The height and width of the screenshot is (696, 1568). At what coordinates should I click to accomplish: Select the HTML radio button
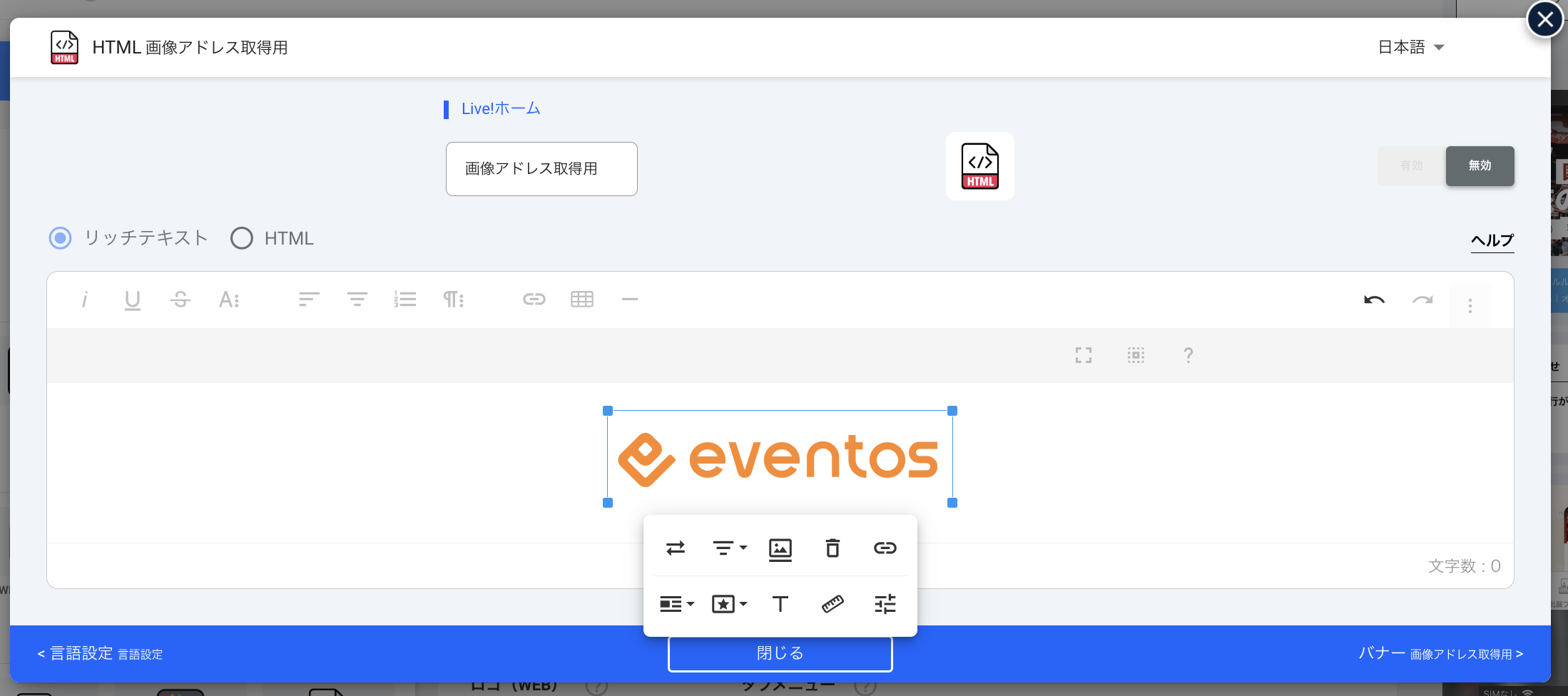tap(242, 237)
